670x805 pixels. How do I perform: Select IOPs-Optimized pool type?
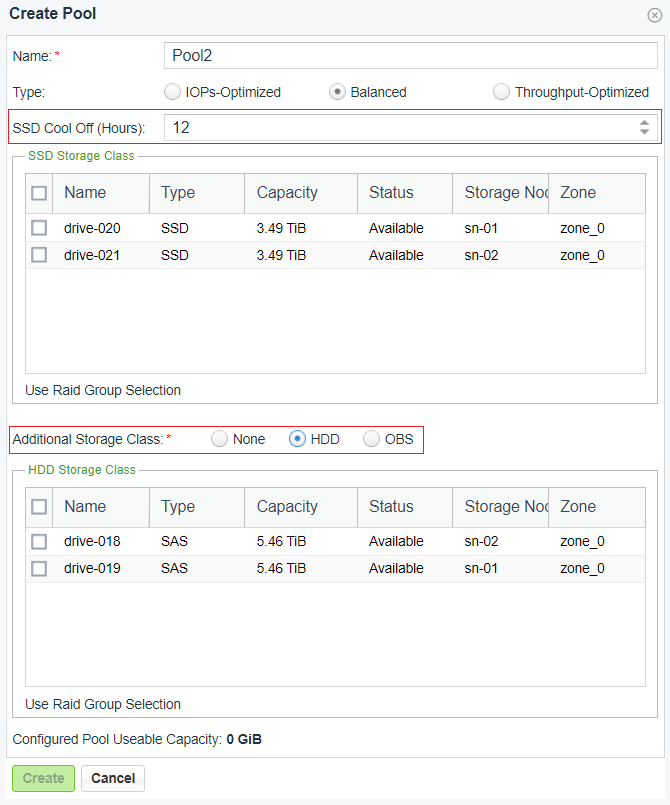click(173, 92)
